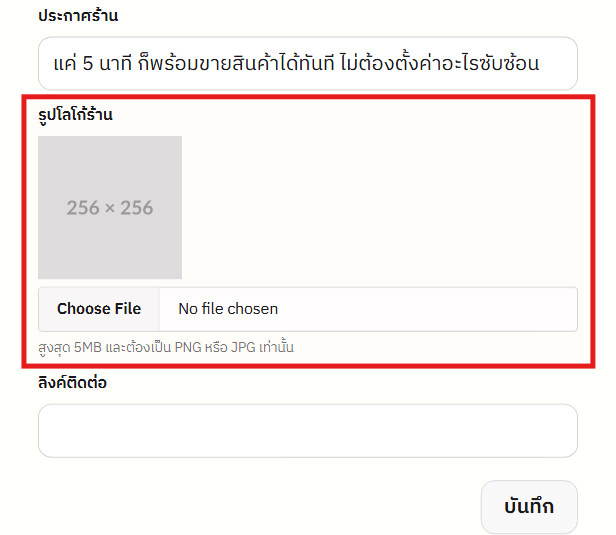Screen dimensions: 616x535
Task: Click the "256 × 256" placeholder text
Action: click(110, 208)
